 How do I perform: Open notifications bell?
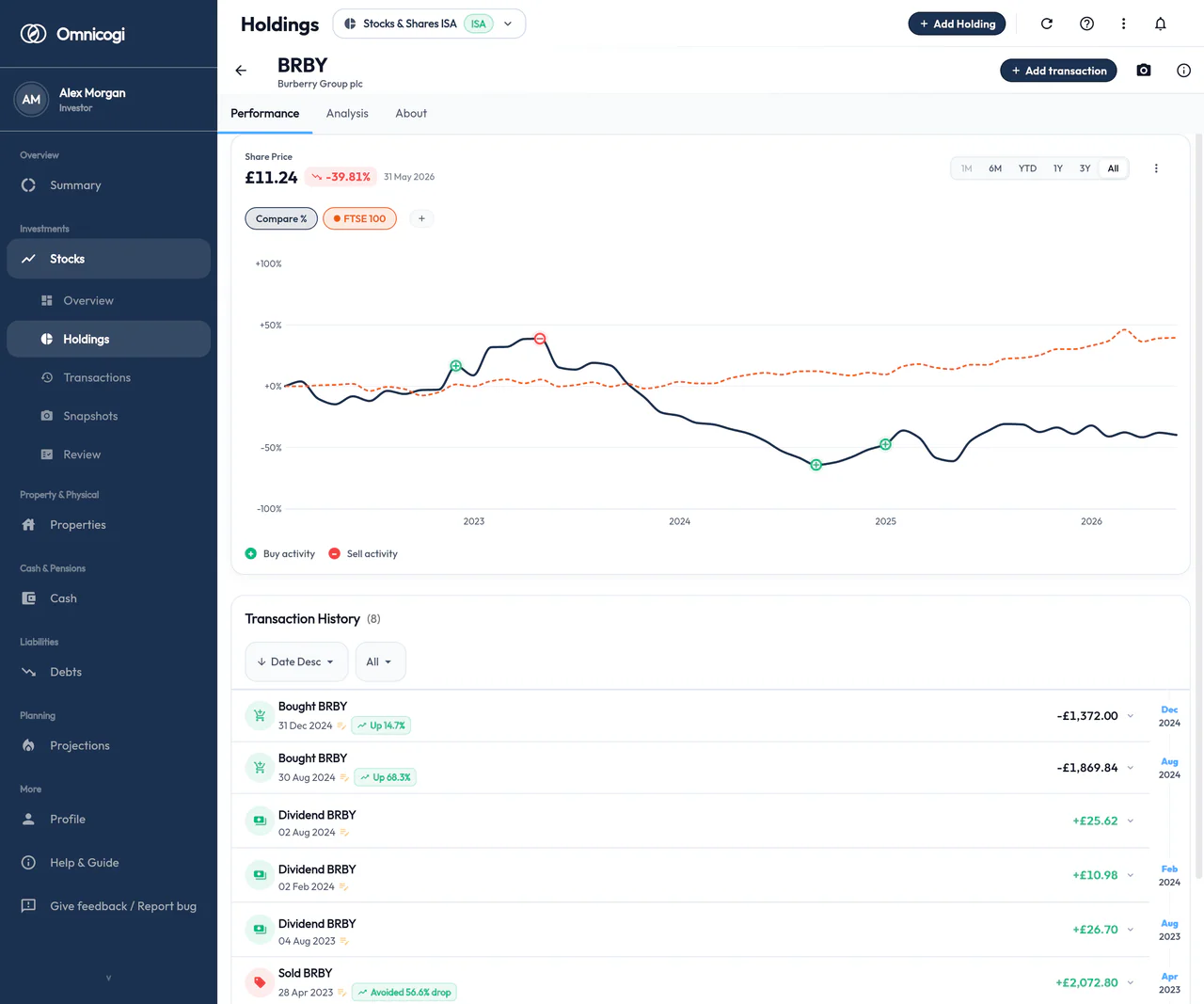pyautogui.click(x=1161, y=24)
